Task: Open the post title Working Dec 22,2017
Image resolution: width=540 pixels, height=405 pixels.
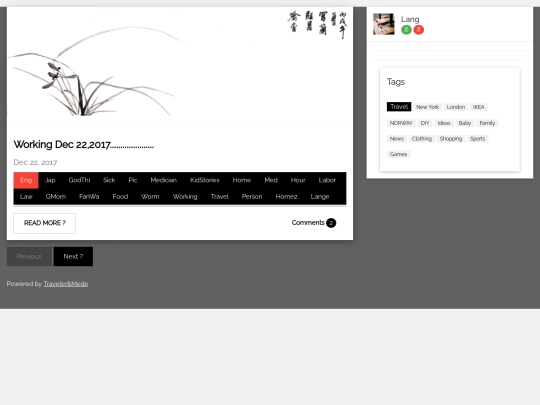Action: click(84, 144)
